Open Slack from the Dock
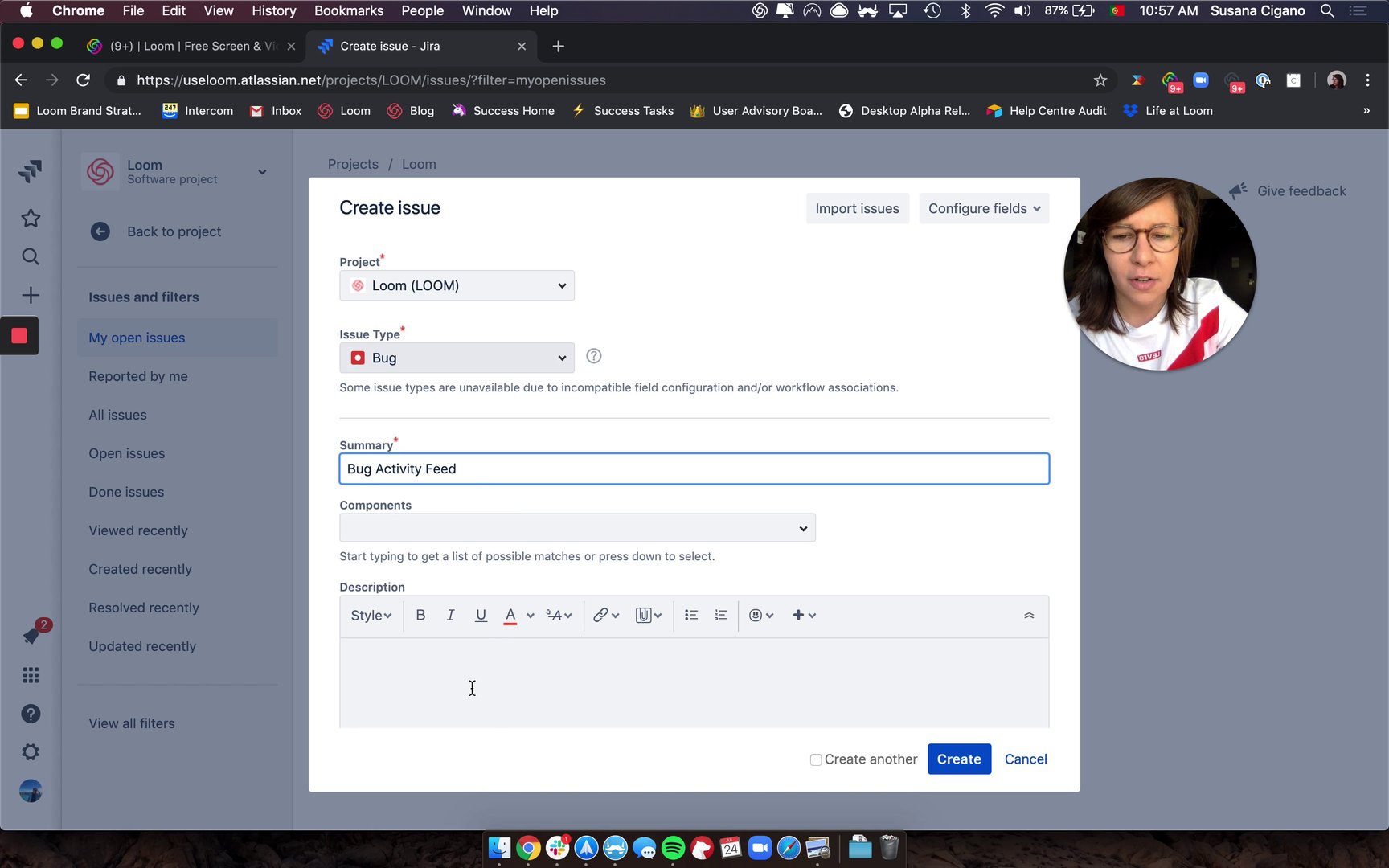The image size is (1389, 868). point(558,848)
